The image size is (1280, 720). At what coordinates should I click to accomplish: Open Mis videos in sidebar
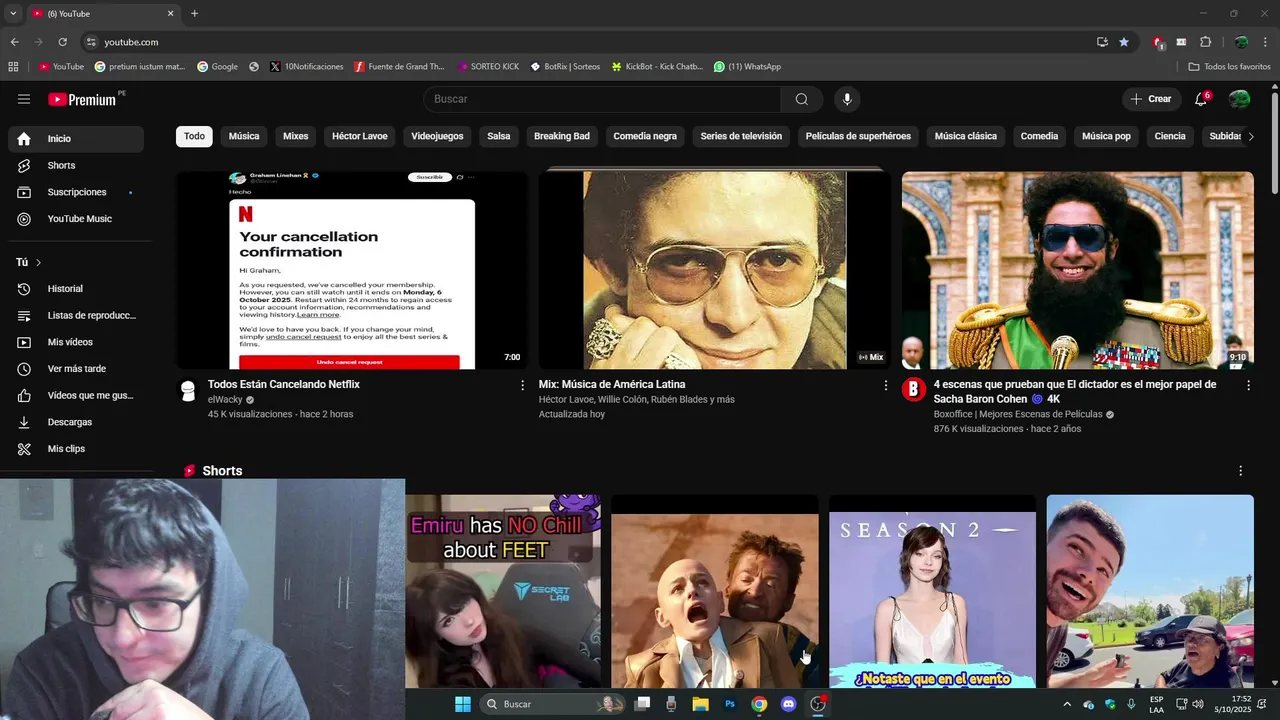76,342
